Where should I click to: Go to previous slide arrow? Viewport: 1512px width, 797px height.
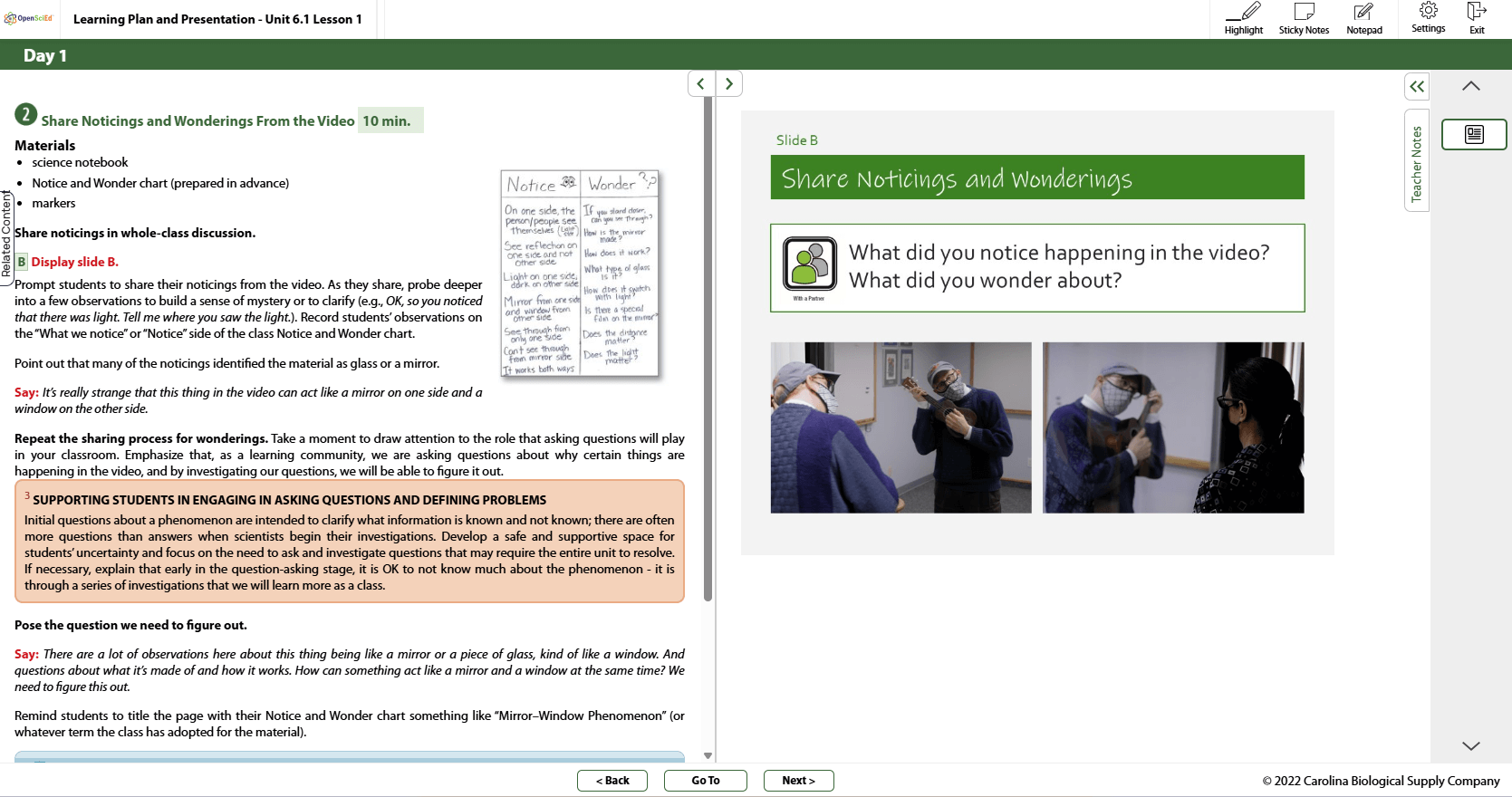700,84
